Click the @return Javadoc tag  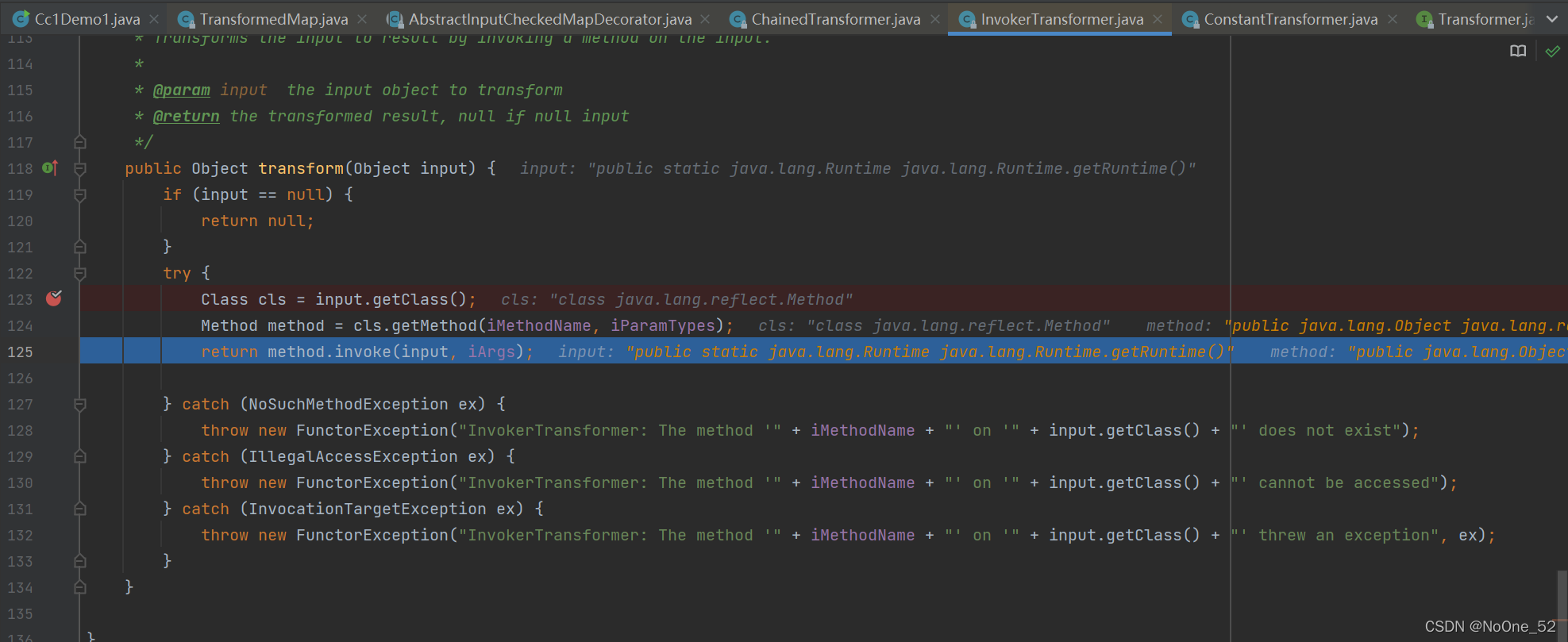click(x=187, y=116)
